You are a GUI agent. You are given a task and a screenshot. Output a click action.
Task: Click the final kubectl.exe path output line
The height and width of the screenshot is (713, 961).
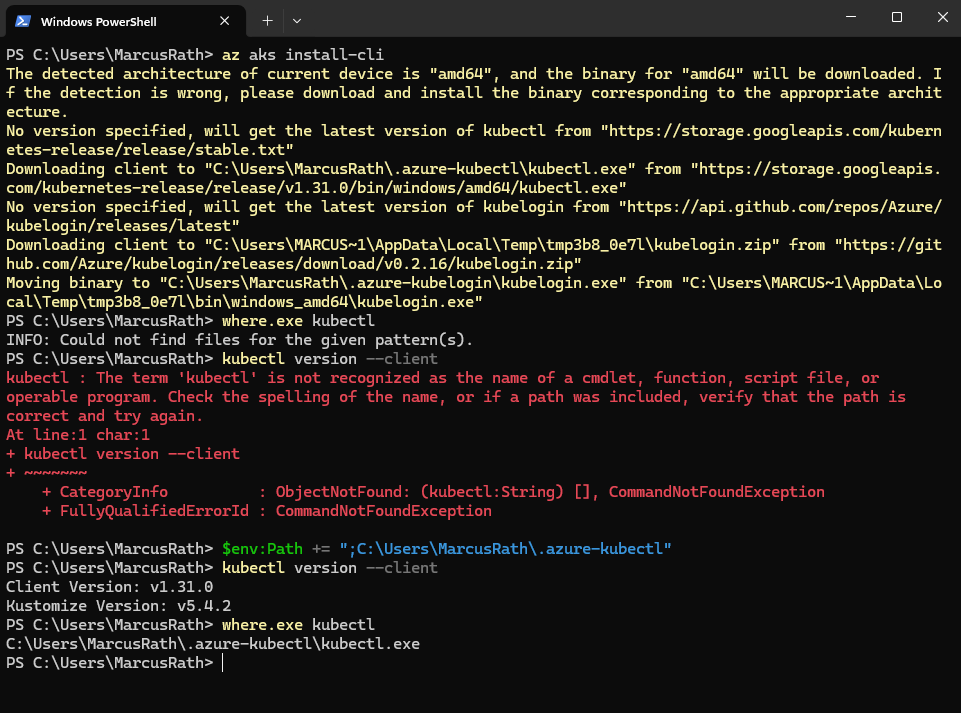pyautogui.click(x=213, y=644)
